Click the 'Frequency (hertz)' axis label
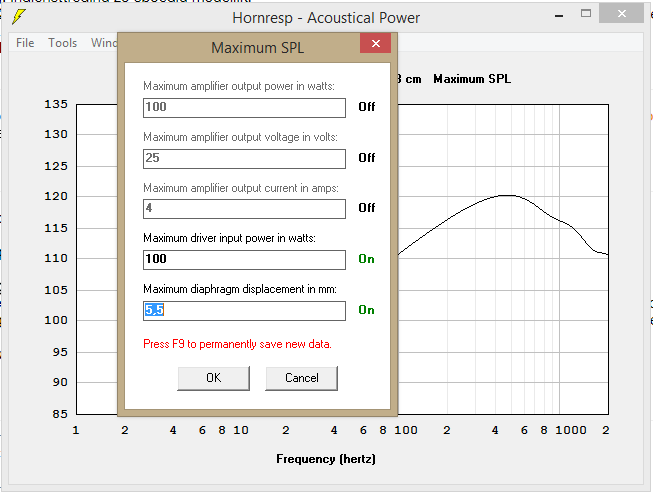Screen dimensions: 657x501 tap(326, 459)
